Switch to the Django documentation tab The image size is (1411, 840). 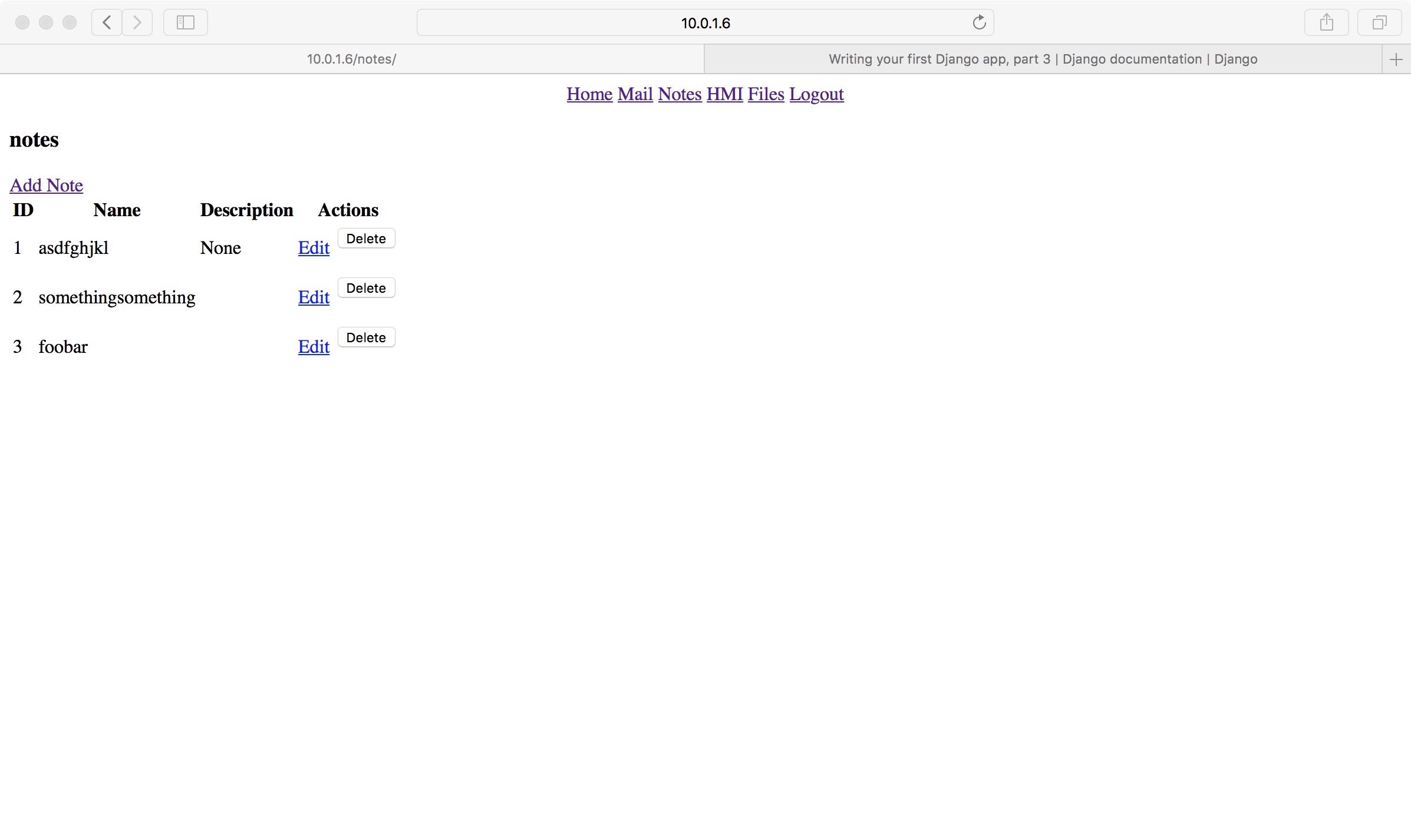tap(1043, 59)
